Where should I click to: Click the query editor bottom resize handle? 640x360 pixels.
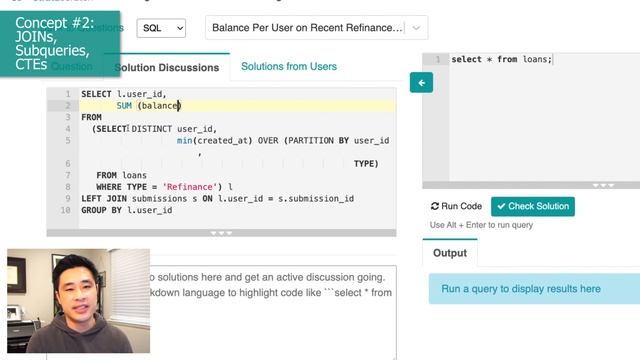(x=602, y=185)
